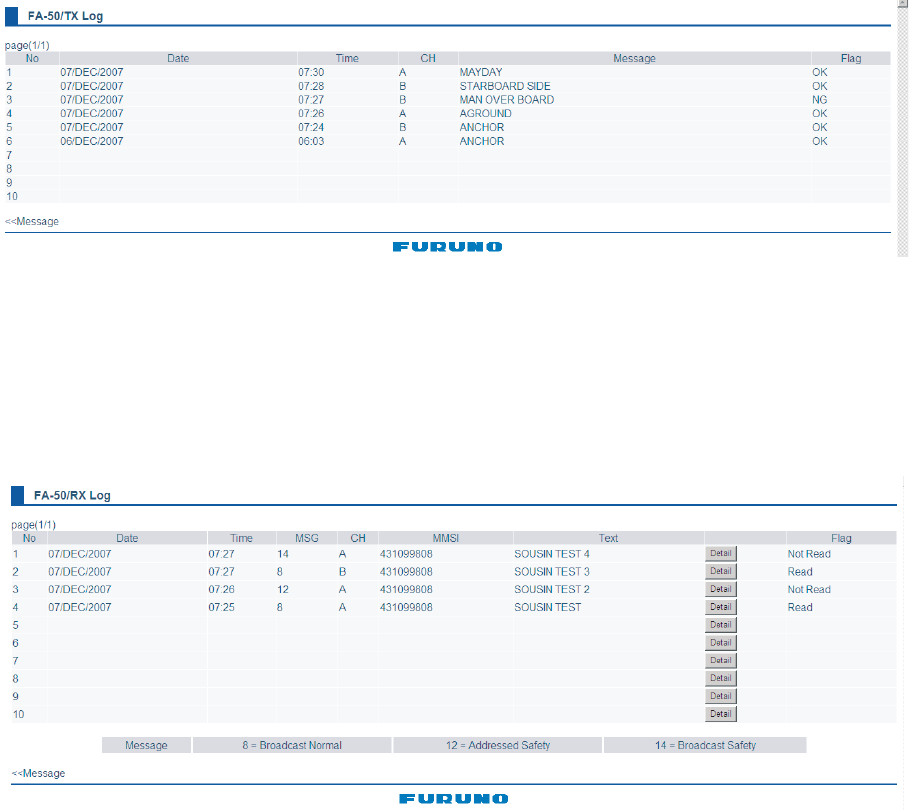Click OK flag of MAYDAY row

tap(820, 72)
